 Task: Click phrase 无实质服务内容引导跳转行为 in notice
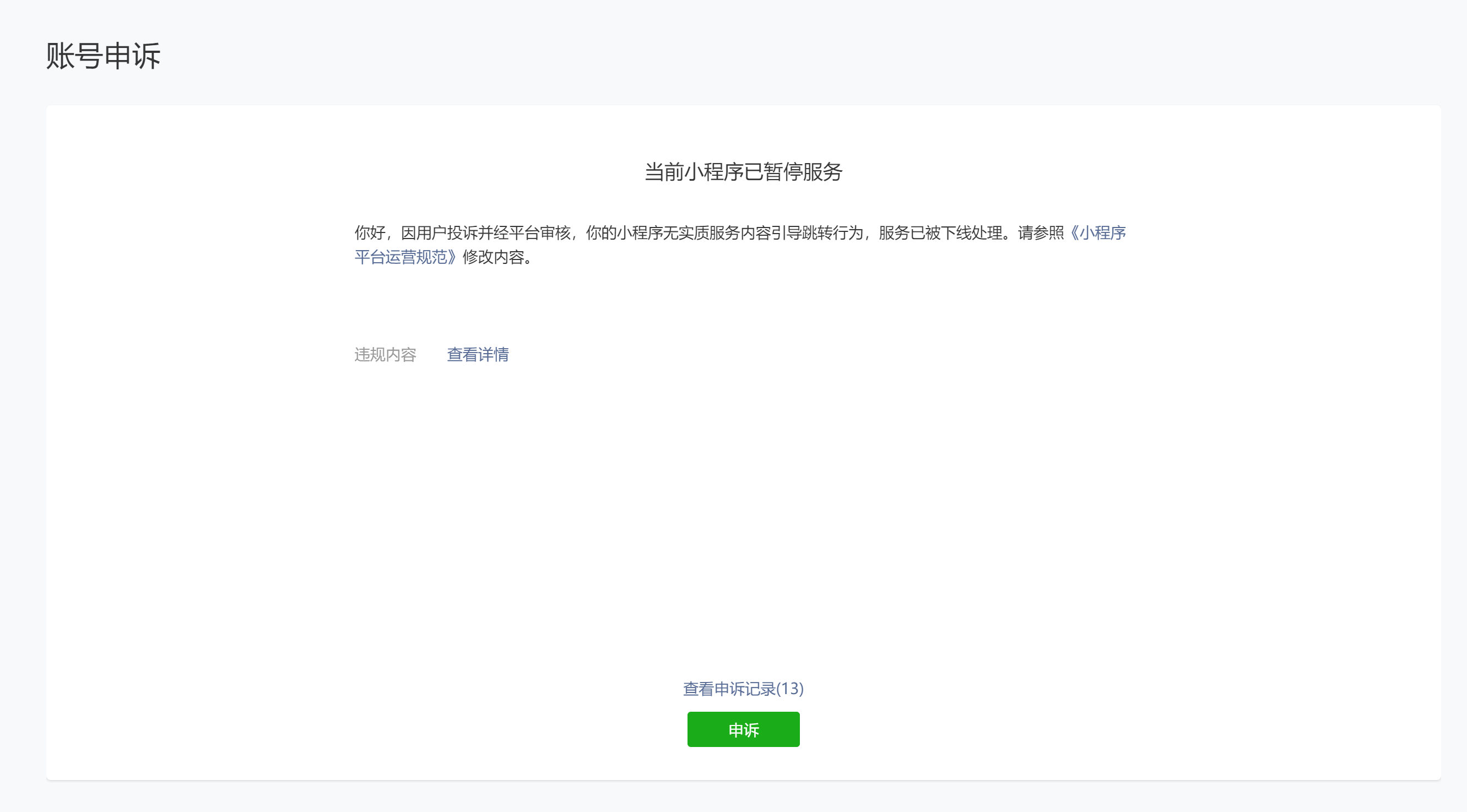coord(762,232)
